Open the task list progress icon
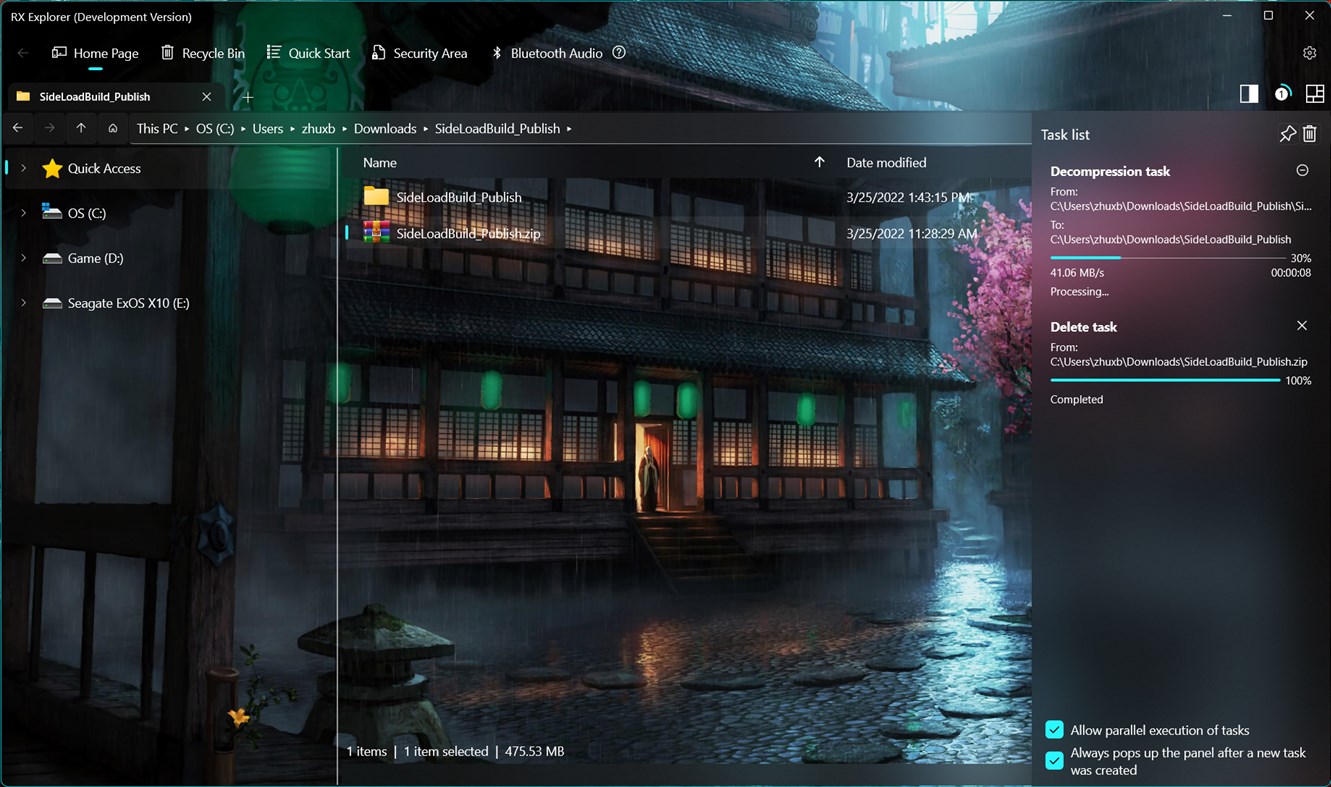This screenshot has height=787, width=1331. [1282, 93]
